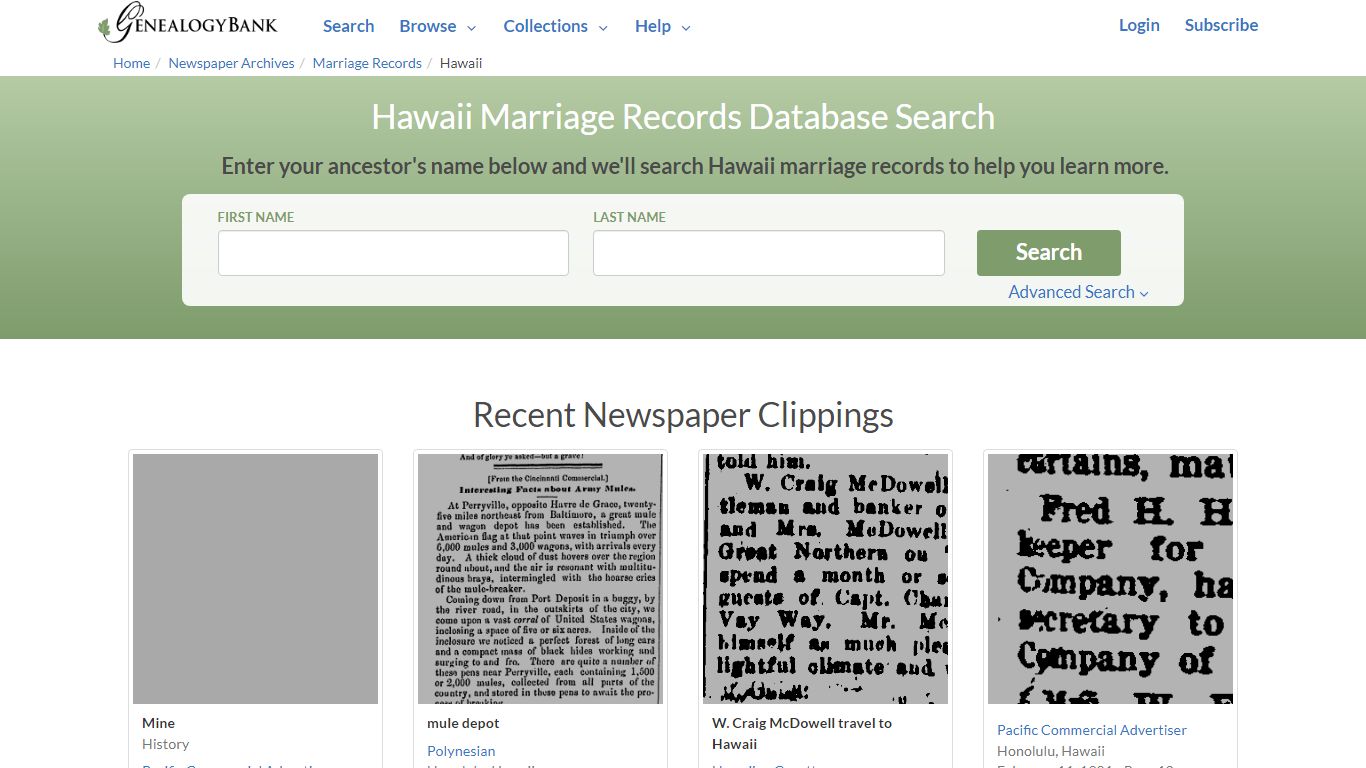Image resolution: width=1366 pixels, height=768 pixels.
Task: Focus the Last Name input field
Action: pos(768,253)
